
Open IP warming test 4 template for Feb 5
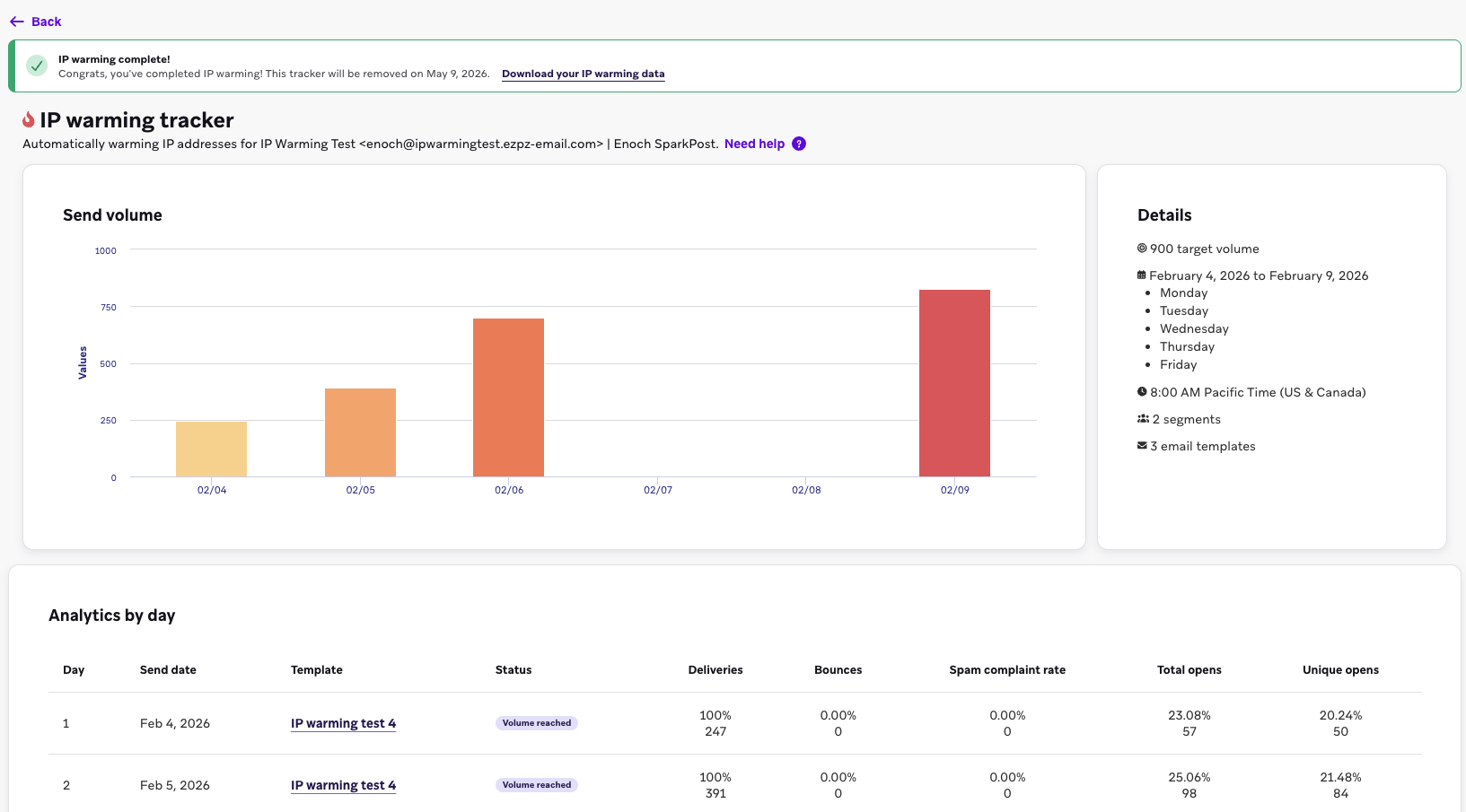[x=343, y=785]
